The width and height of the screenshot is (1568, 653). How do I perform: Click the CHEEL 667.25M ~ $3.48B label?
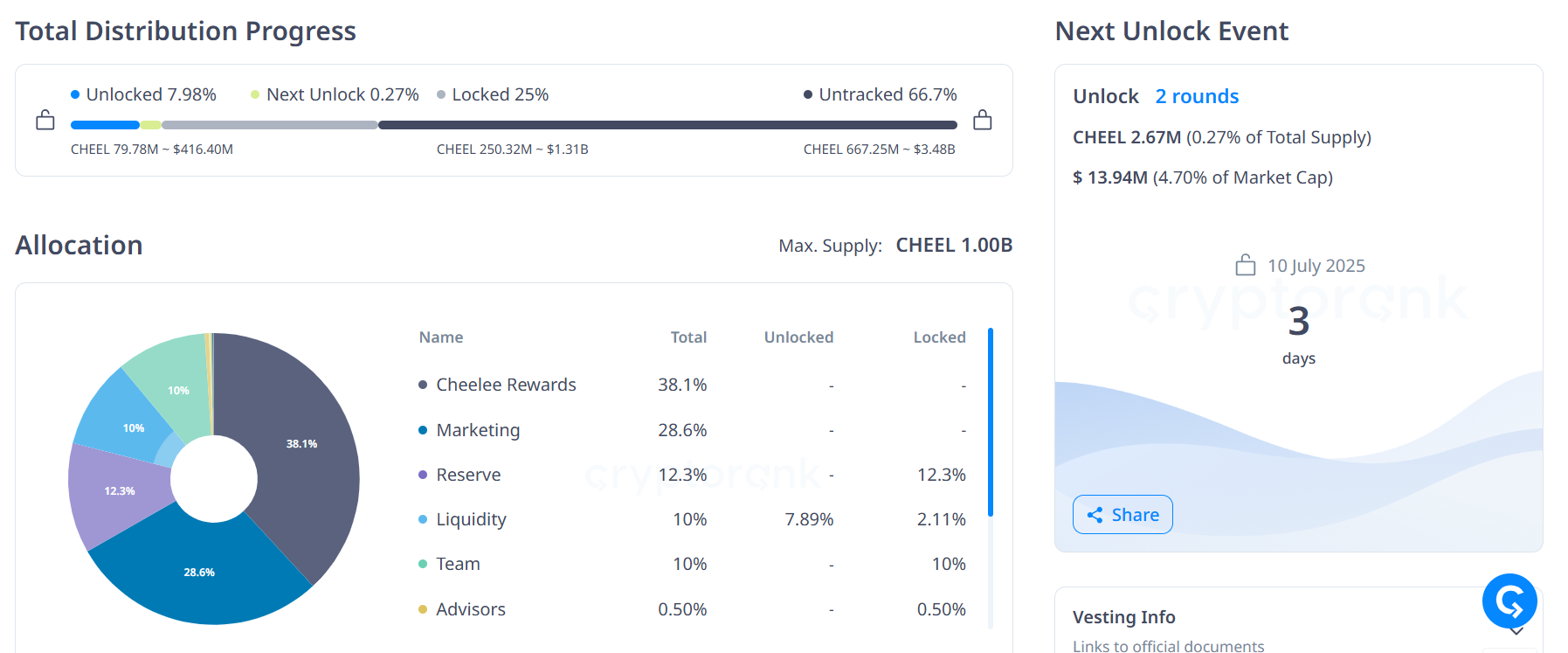(x=880, y=149)
